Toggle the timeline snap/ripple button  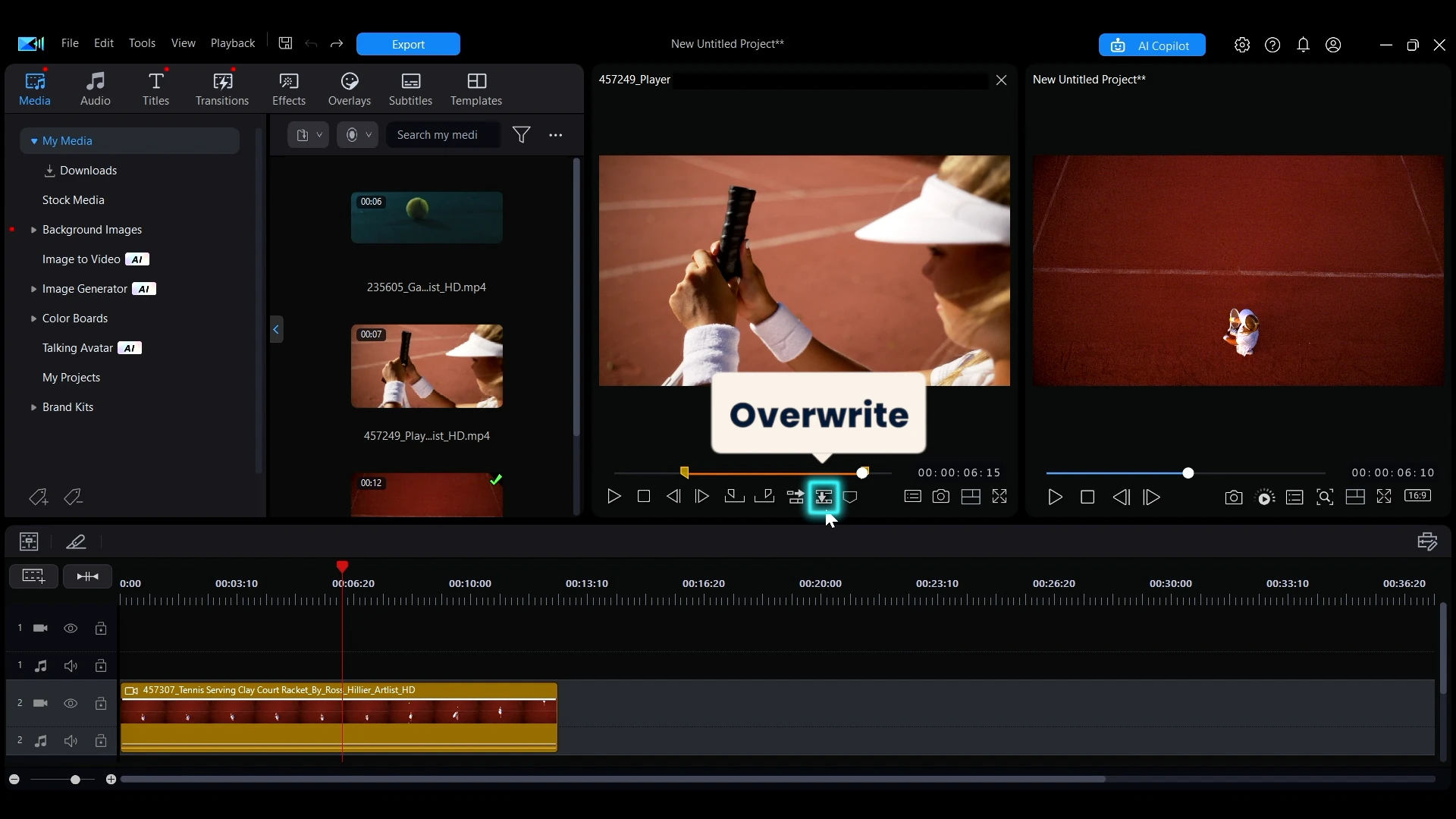click(87, 577)
